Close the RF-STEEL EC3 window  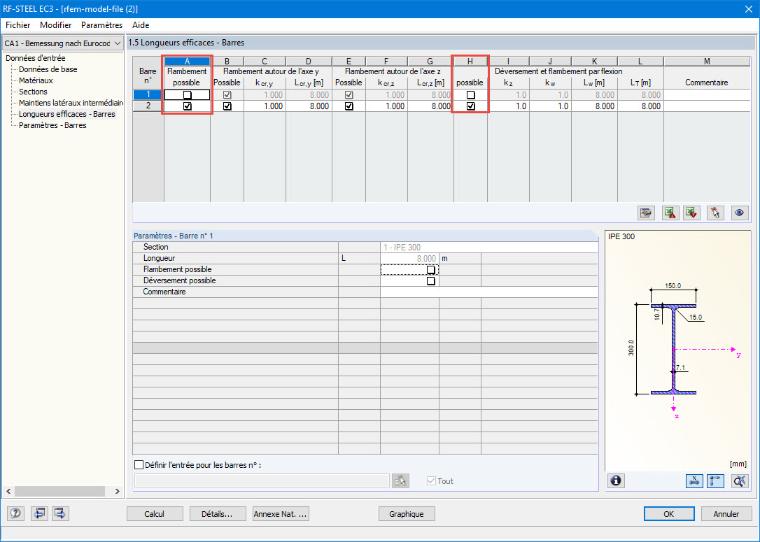click(748, 9)
